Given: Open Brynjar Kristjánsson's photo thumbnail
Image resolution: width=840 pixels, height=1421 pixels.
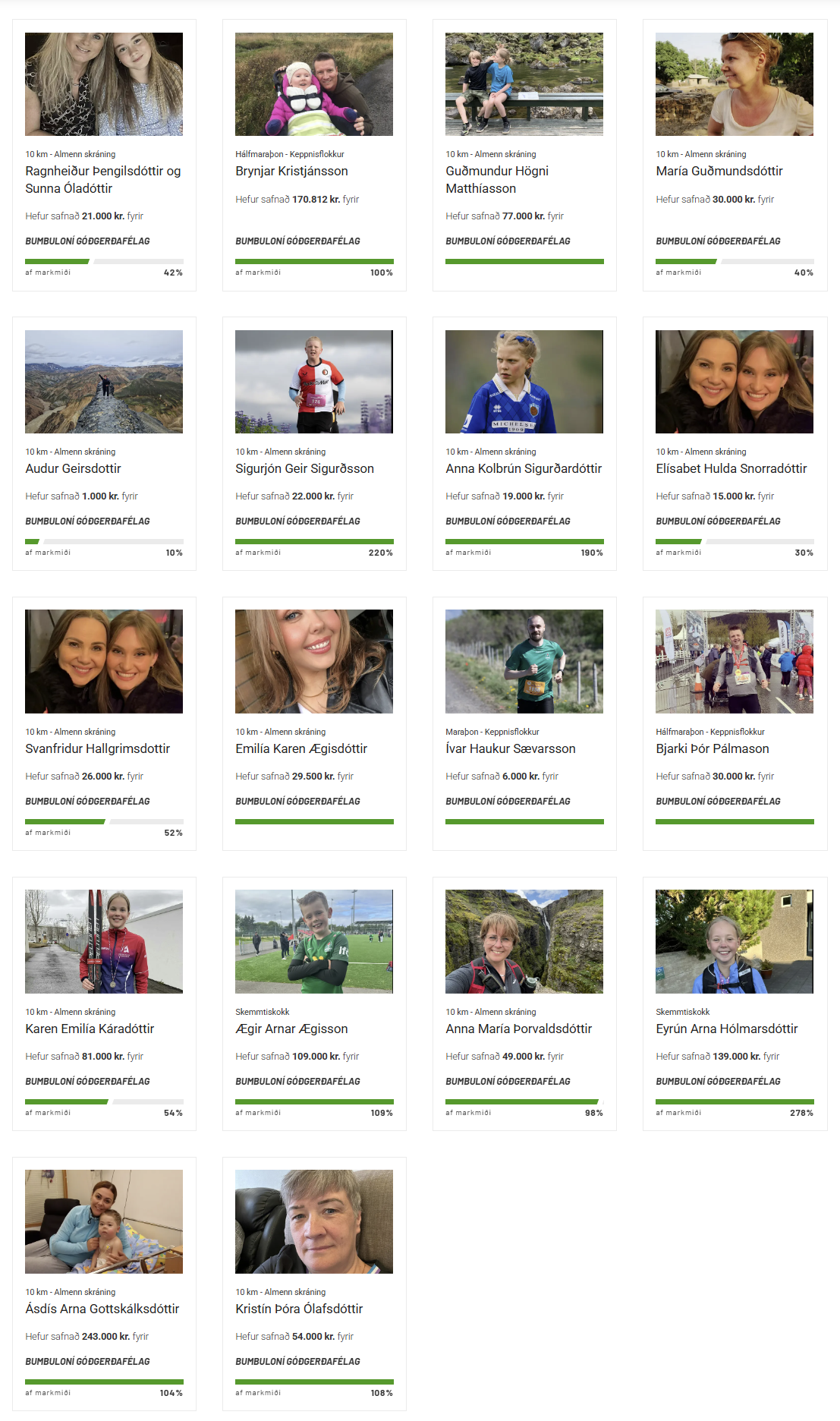Looking at the screenshot, I should click(x=314, y=84).
